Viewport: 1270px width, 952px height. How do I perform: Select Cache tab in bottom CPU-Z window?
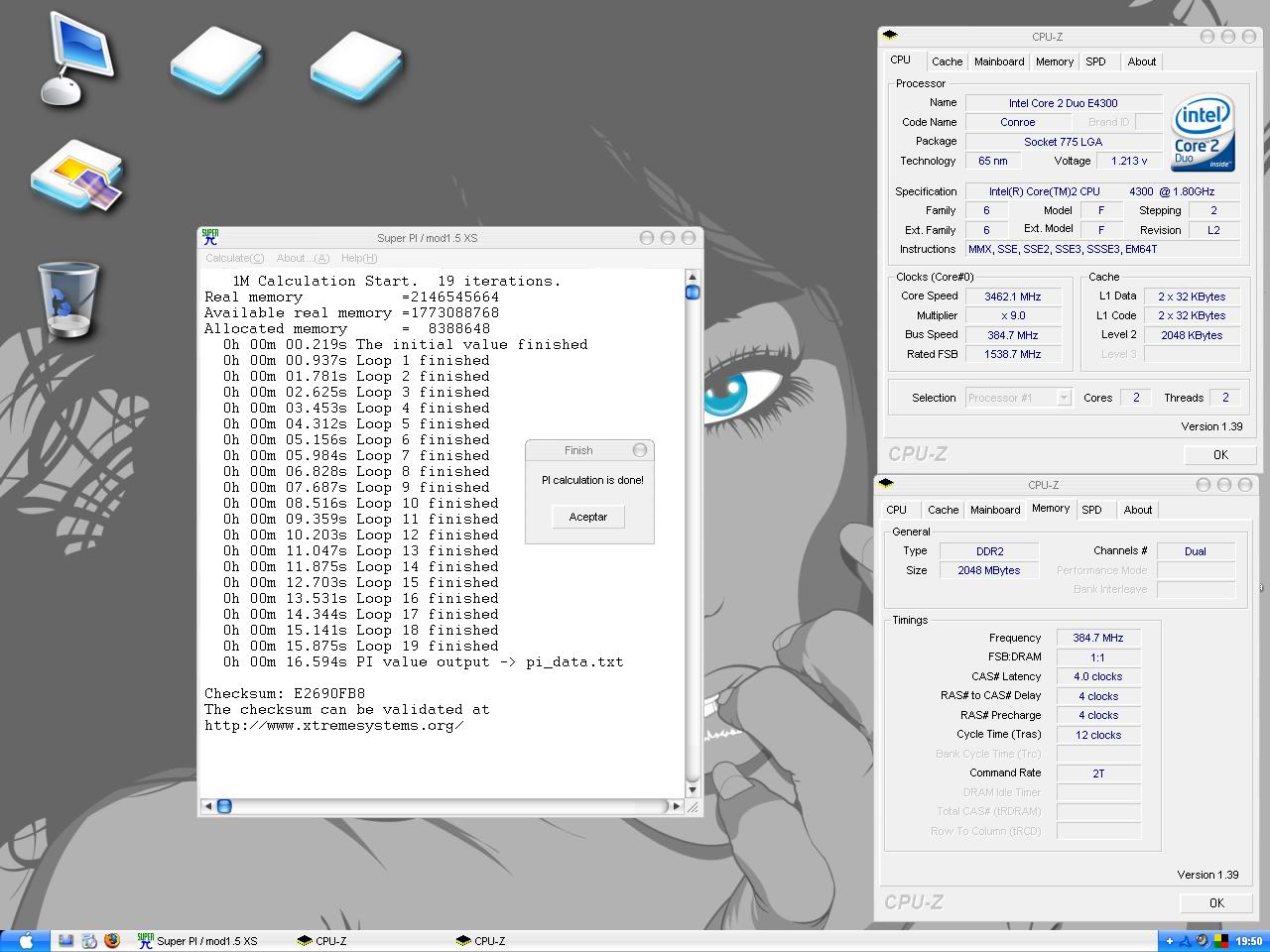pyautogui.click(x=943, y=510)
